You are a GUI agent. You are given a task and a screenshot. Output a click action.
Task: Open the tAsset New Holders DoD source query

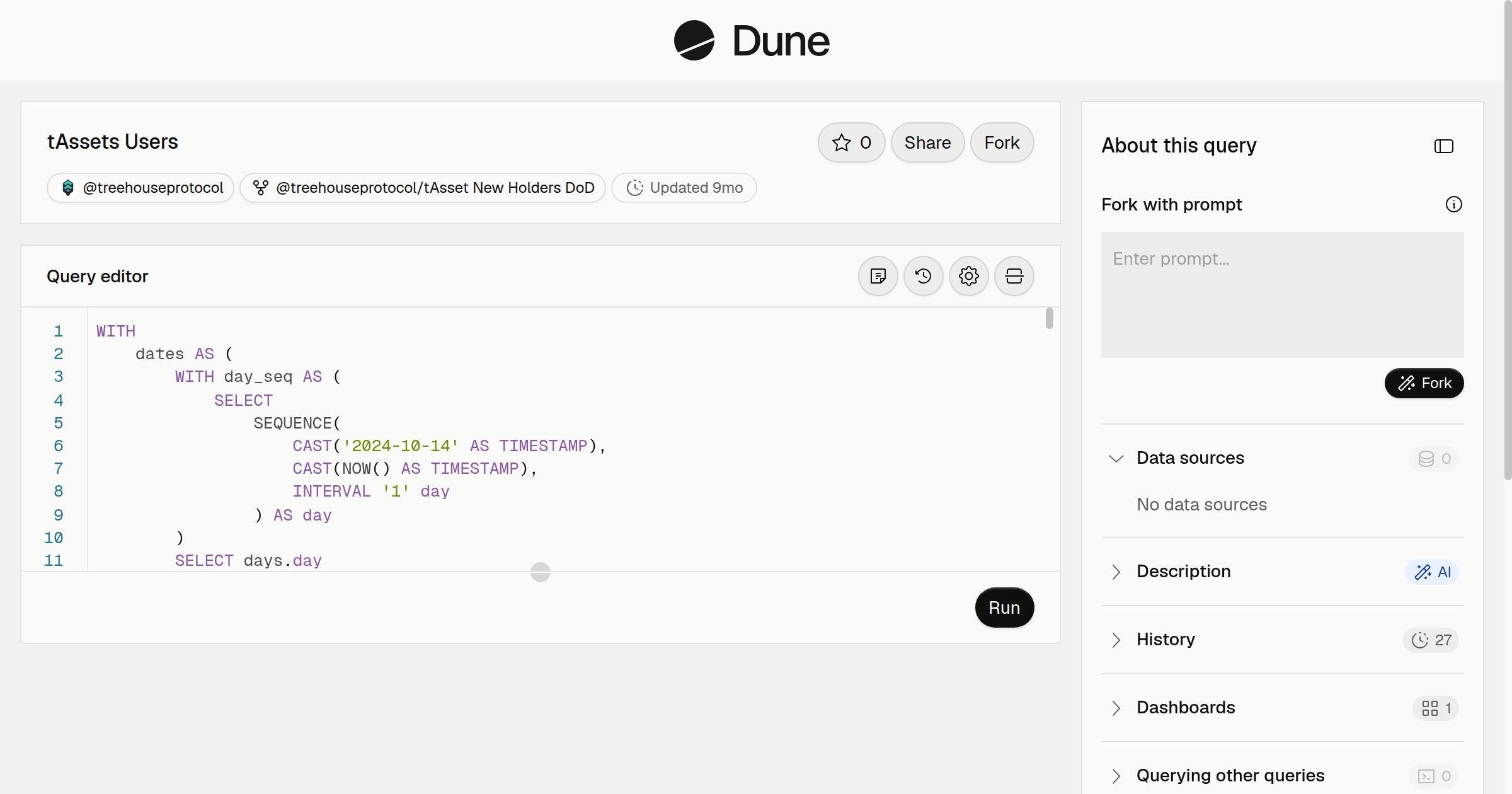423,188
